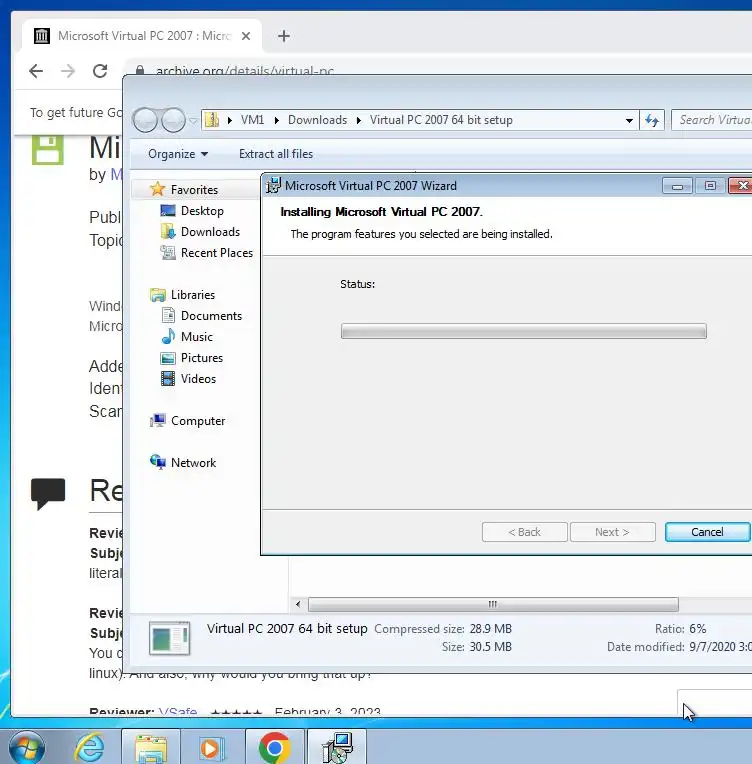Viewport: 752px width, 764px height.
Task: Switch to Chrome in the taskbar
Action: [274, 747]
